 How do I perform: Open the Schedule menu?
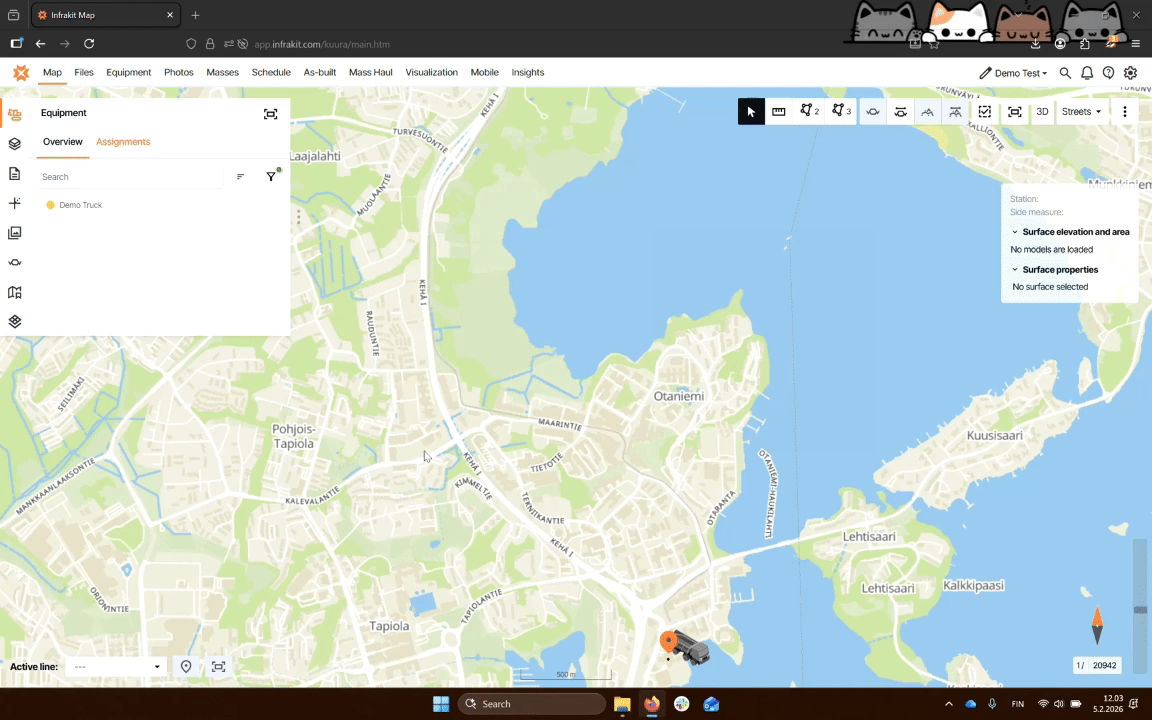(x=271, y=72)
